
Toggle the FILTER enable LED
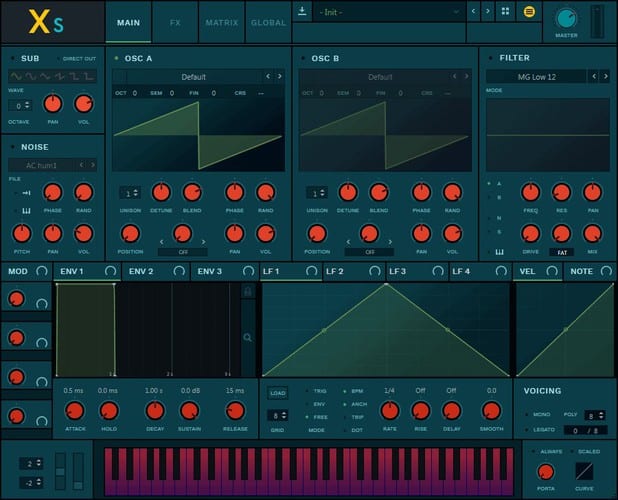coord(491,58)
